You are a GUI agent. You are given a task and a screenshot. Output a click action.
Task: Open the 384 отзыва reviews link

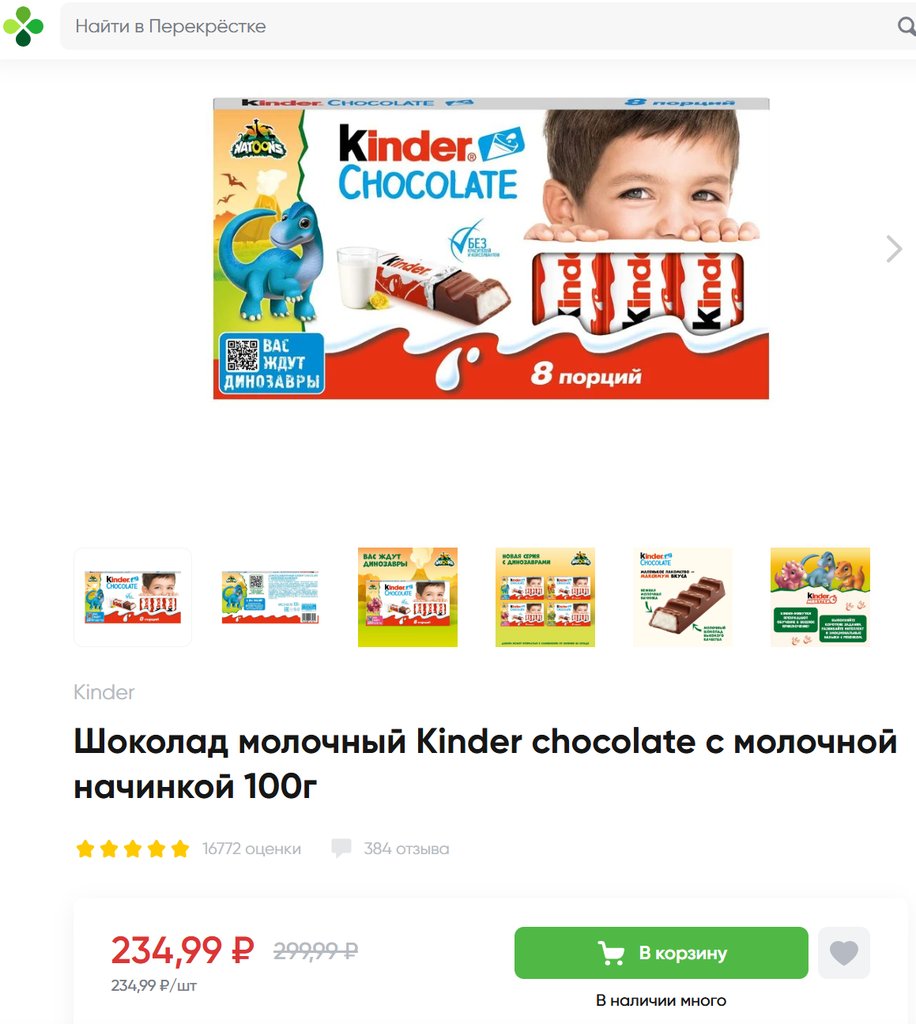[406, 848]
